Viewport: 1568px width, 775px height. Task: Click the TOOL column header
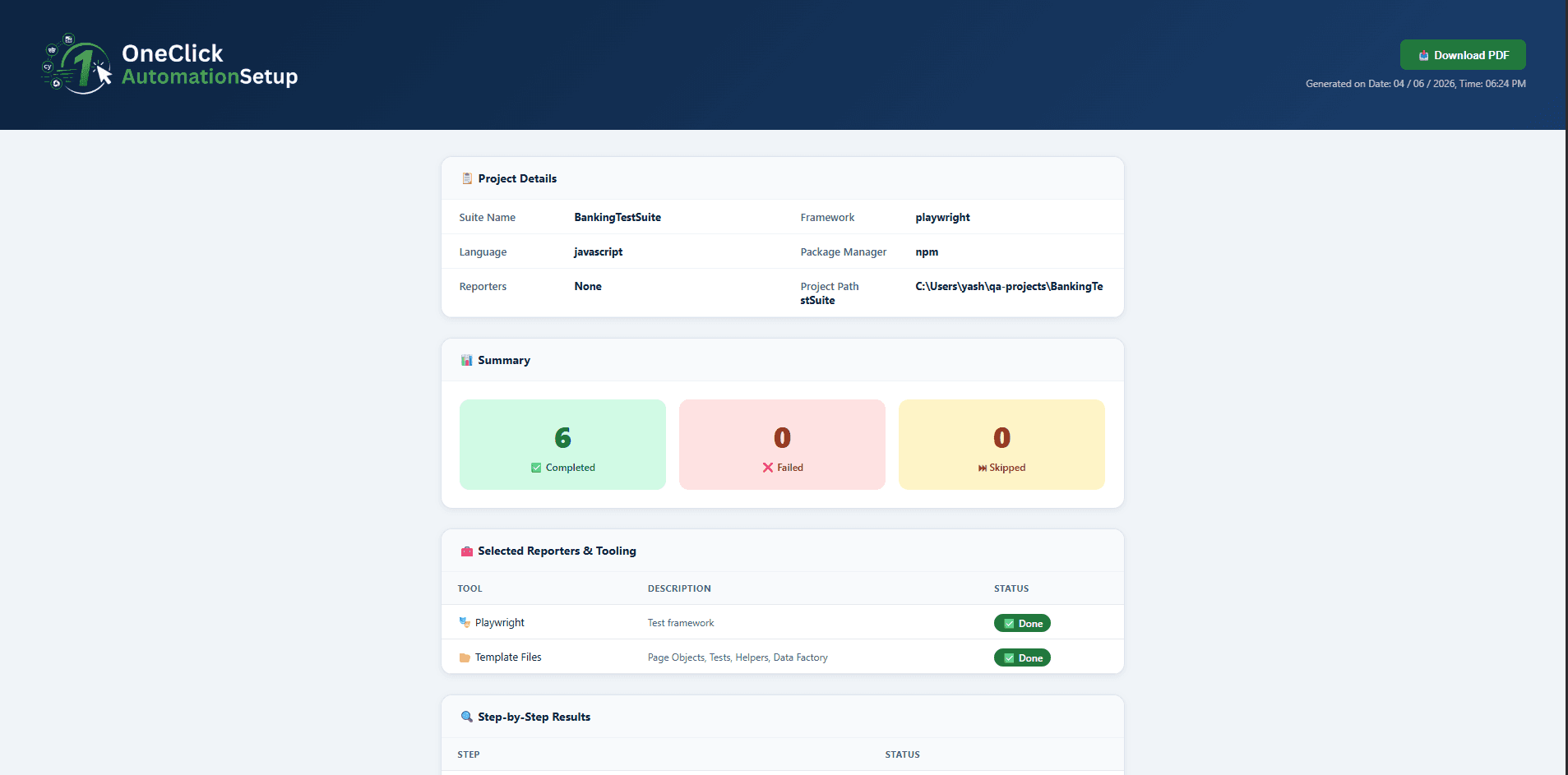[x=470, y=588]
